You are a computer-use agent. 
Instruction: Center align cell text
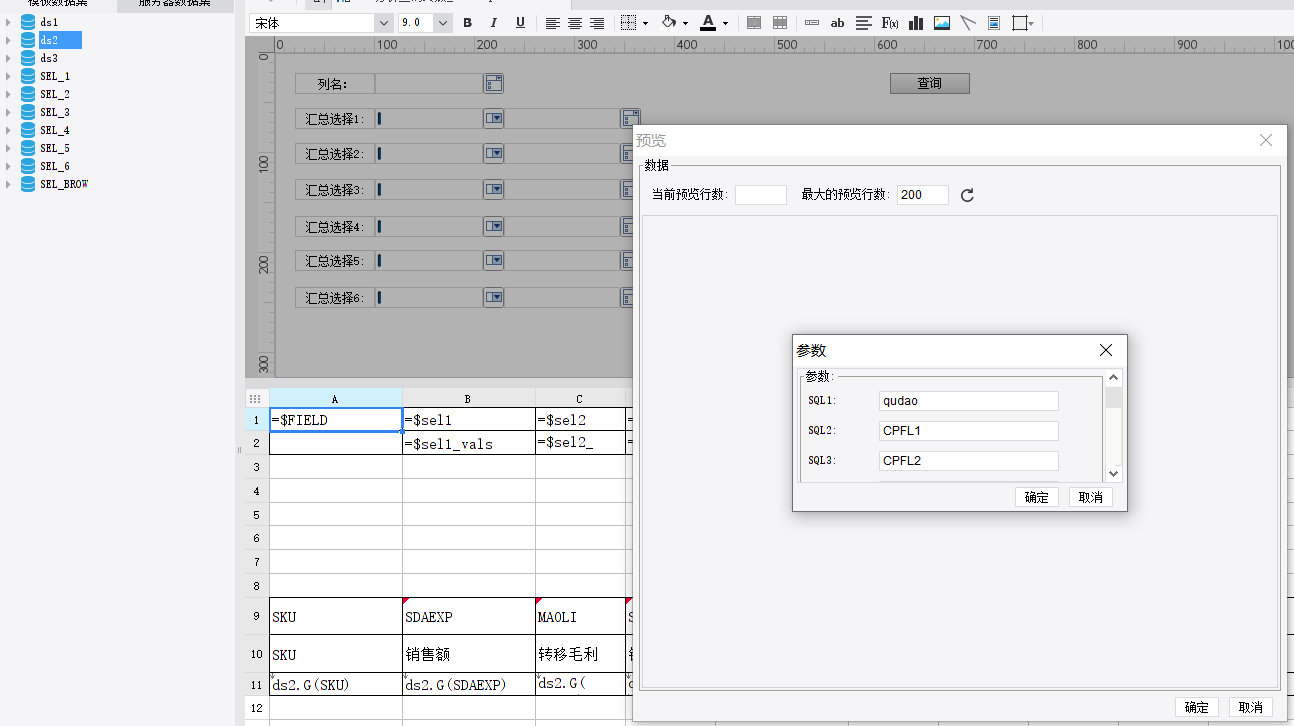tap(575, 23)
